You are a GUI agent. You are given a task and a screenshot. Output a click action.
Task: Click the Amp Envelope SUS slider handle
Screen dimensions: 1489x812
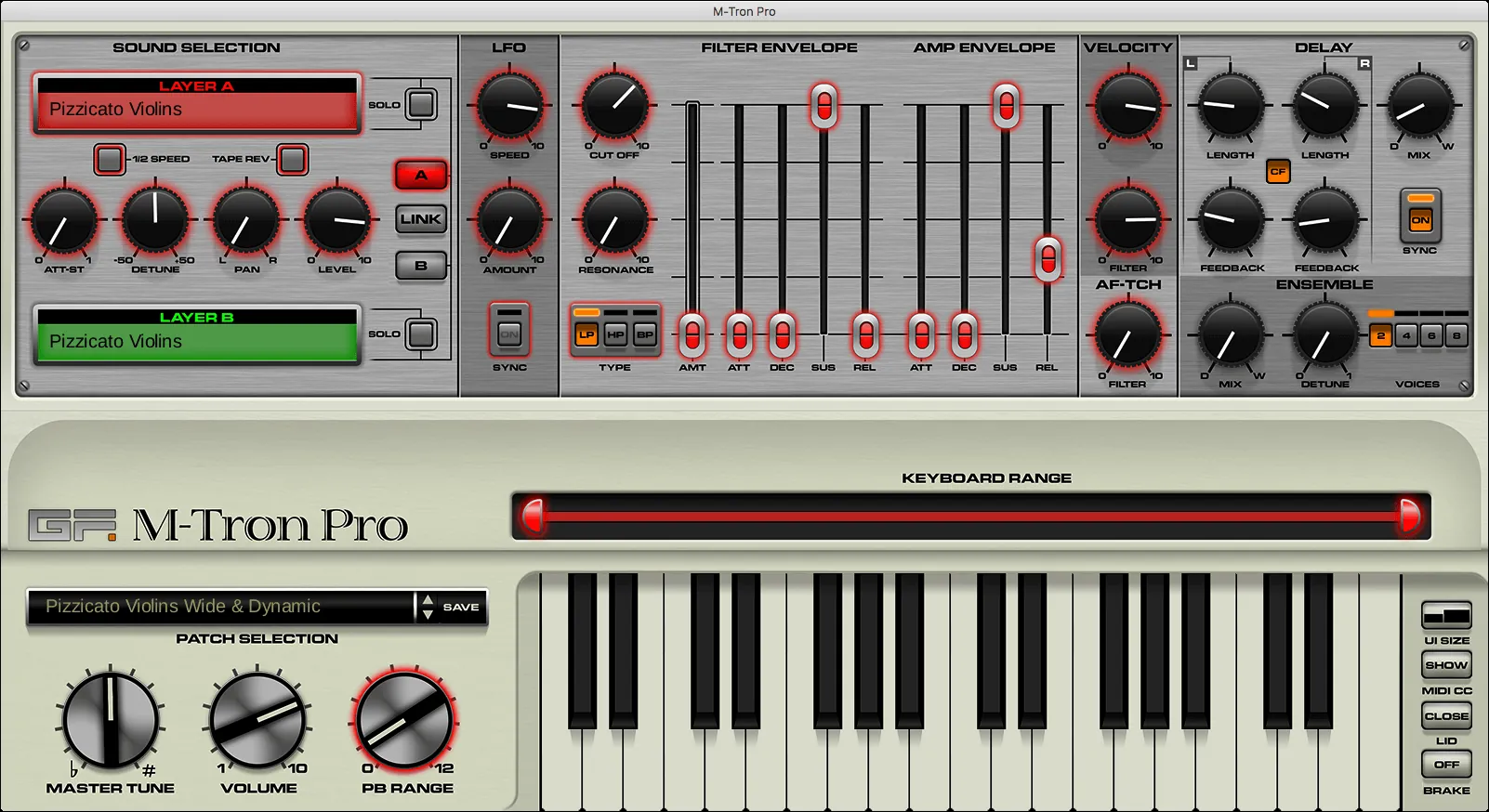point(1006,105)
